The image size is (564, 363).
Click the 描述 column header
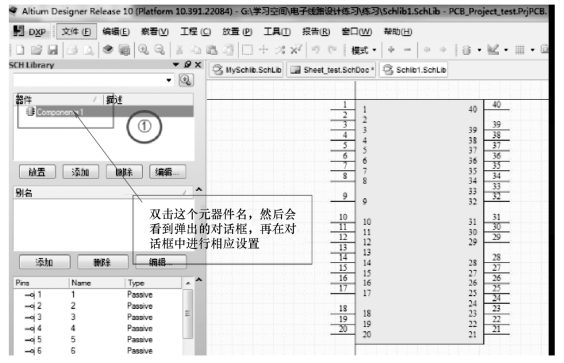point(149,100)
